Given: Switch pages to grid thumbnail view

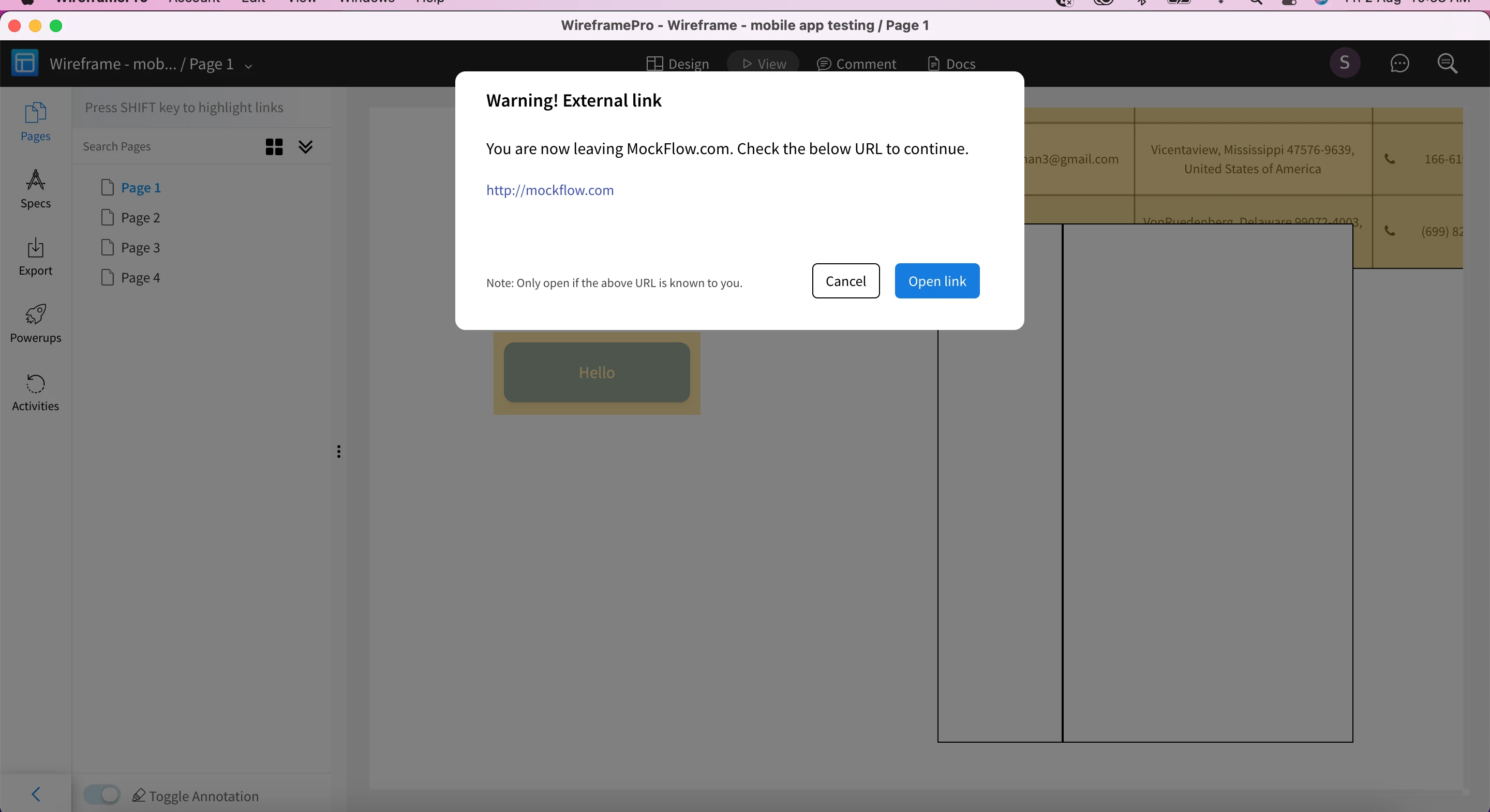Looking at the screenshot, I should click(274, 147).
